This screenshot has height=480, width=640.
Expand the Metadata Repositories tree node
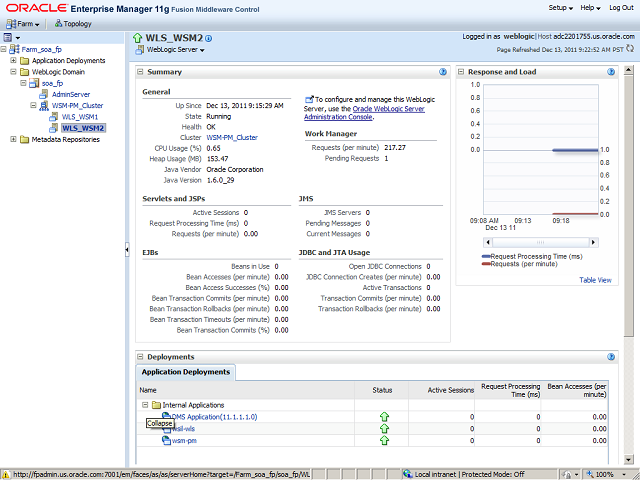pos(13,139)
